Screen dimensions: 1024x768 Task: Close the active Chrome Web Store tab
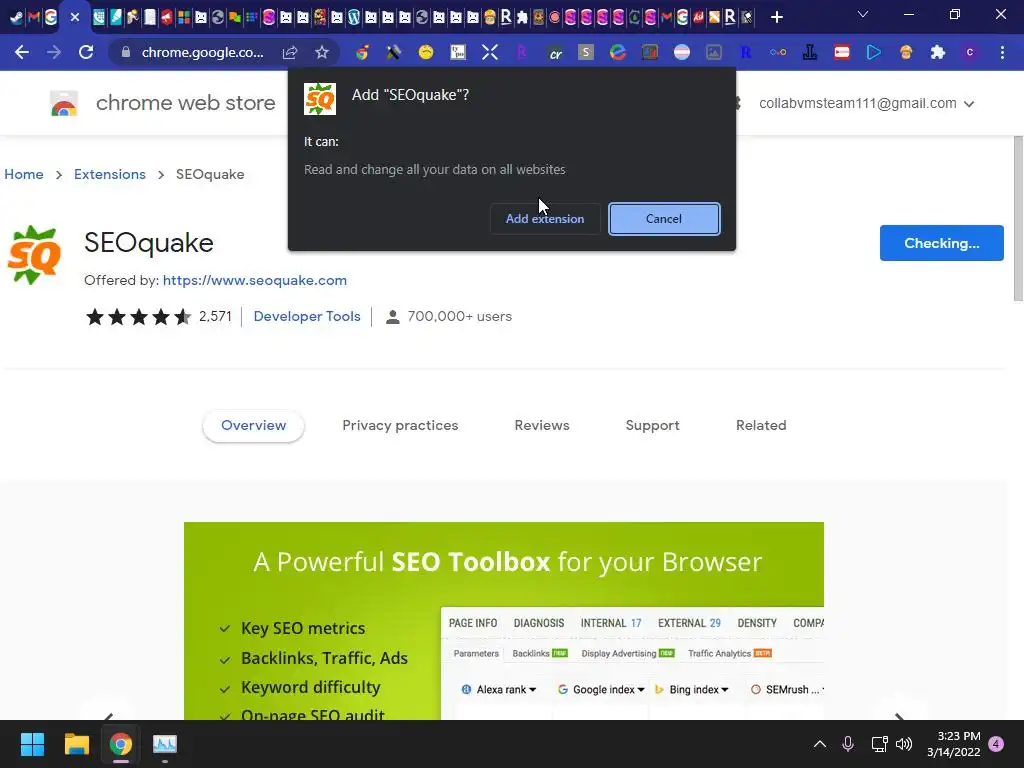point(74,17)
